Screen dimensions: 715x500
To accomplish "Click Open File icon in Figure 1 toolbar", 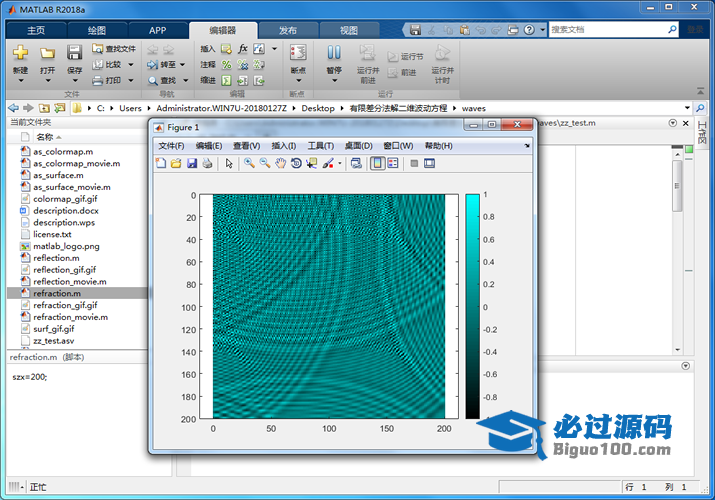I will click(176, 163).
